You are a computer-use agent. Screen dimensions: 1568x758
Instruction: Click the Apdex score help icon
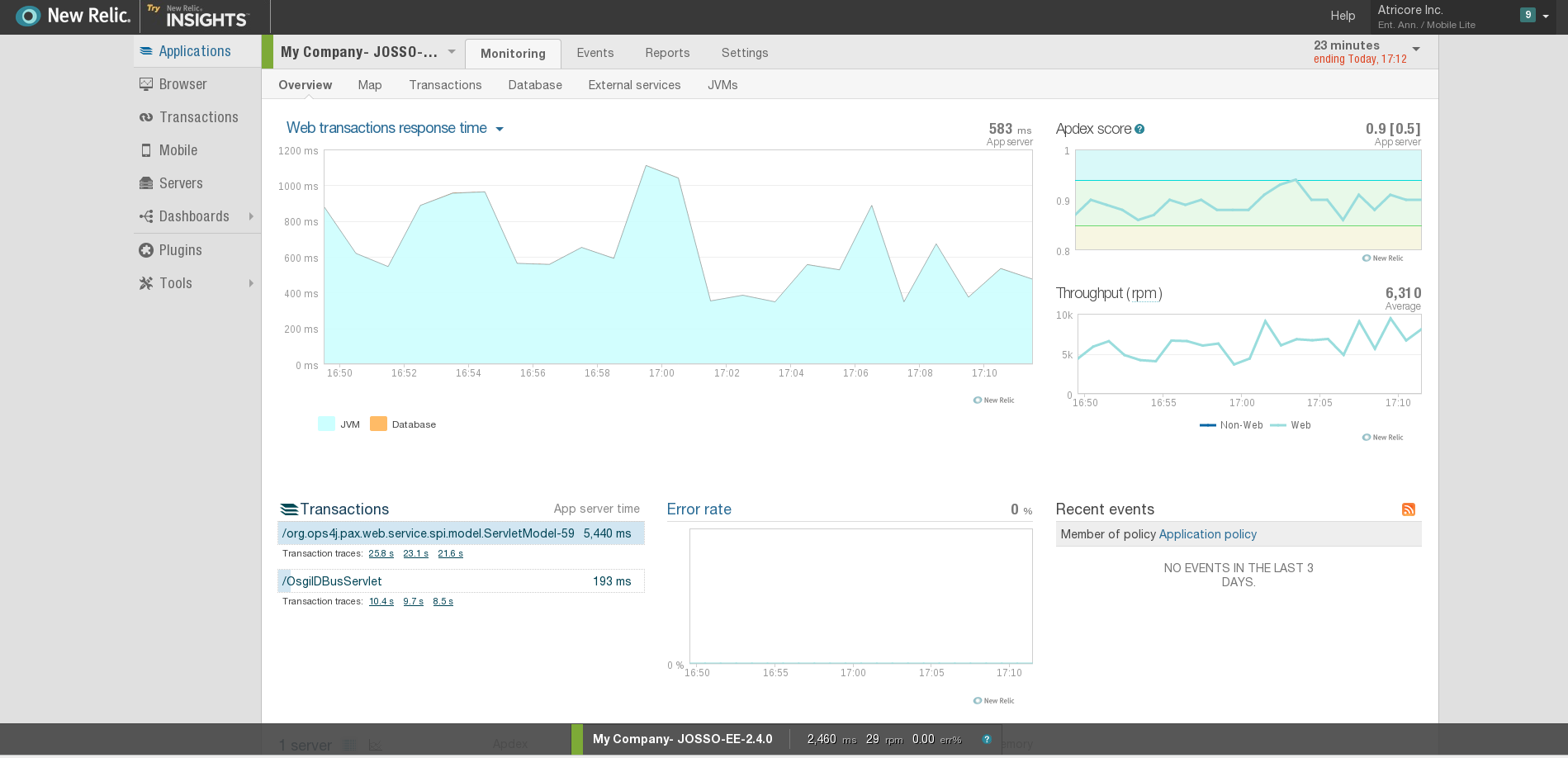pyautogui.click(x=1139, y=129)
